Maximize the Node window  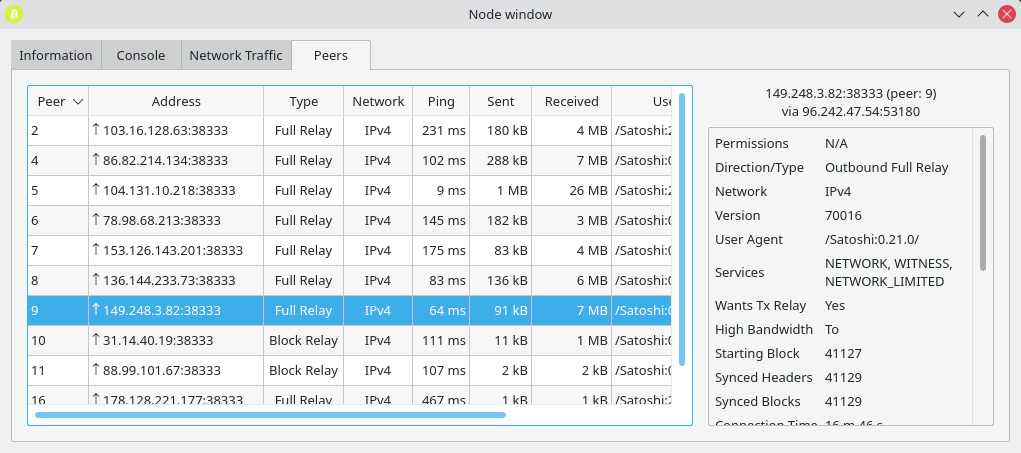pyautogui.click(x=982, y=14)
